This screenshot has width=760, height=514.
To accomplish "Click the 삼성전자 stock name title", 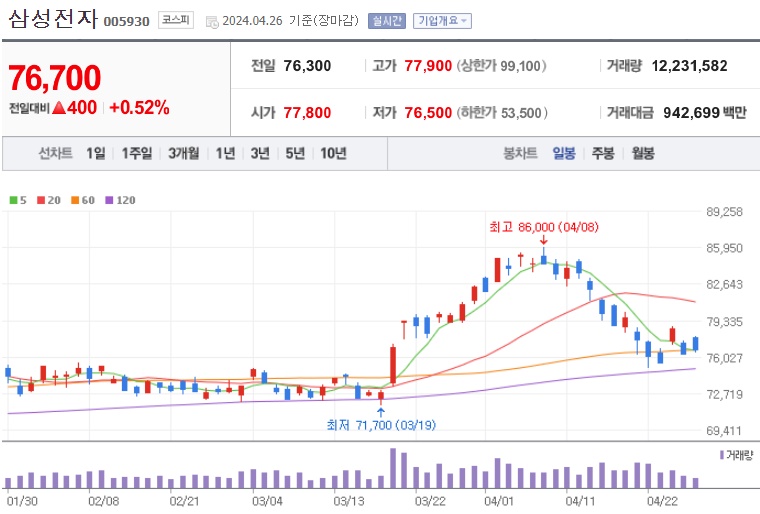I will 53,18.
